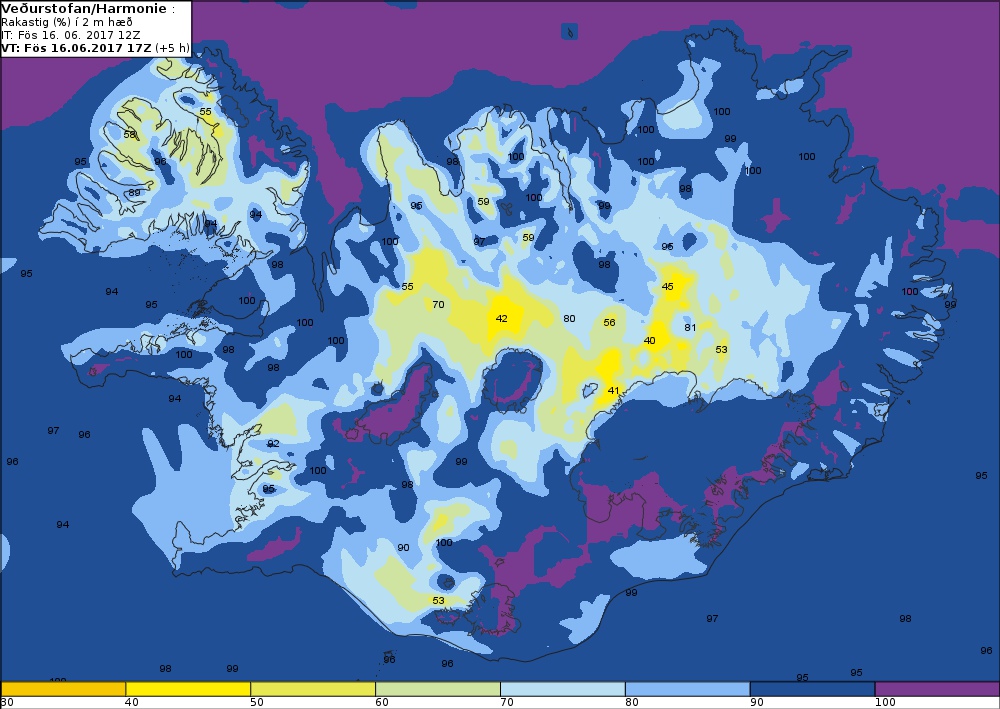This screenshot has height=709, width=1000.
Task: Select the 'Rakastig (%) í 2 m hæð' line
Action: [x=67, y=22]
